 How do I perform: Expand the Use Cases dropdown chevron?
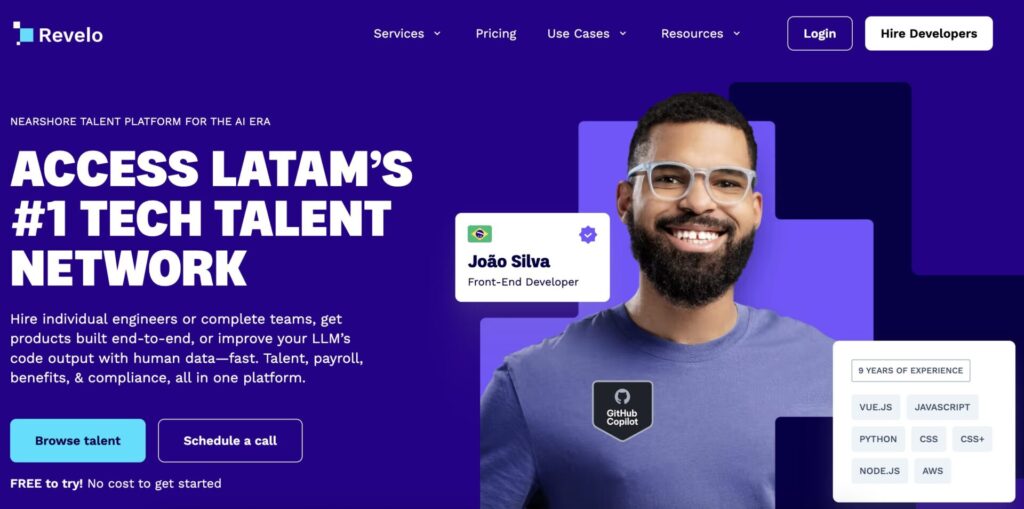622,33
